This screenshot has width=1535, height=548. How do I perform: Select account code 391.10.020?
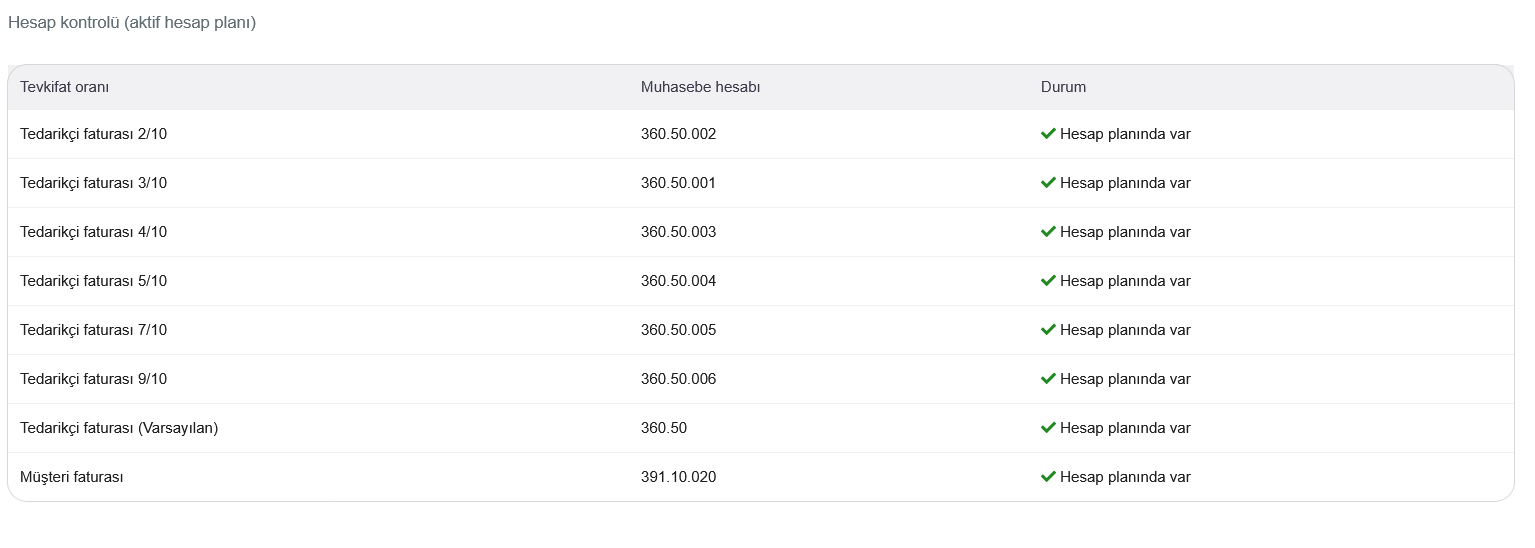point(679,477)
